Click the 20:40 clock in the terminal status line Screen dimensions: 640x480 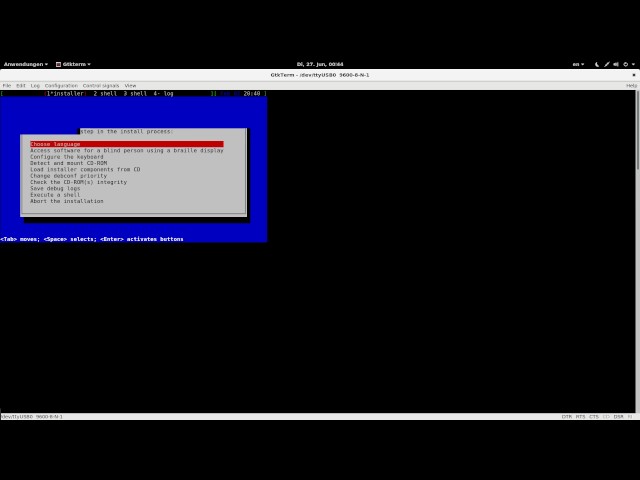click(x=252, y=93)
